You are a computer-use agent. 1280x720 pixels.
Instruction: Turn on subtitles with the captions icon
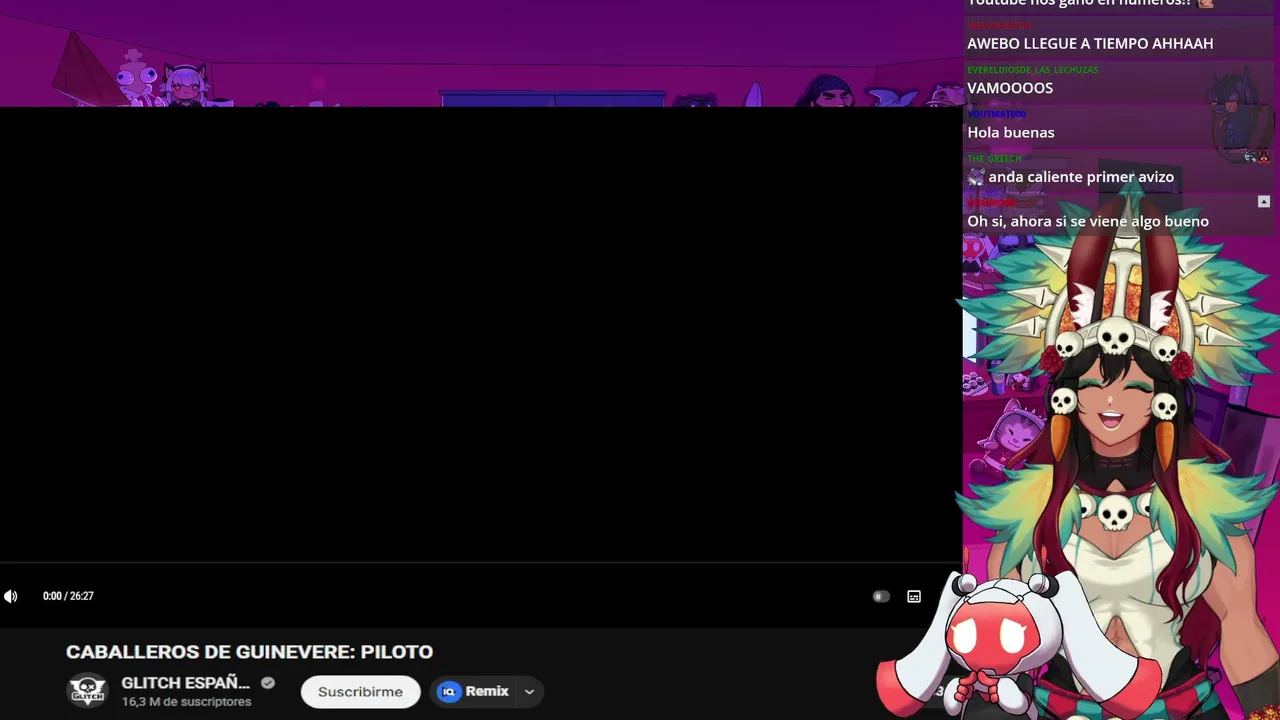914,596
